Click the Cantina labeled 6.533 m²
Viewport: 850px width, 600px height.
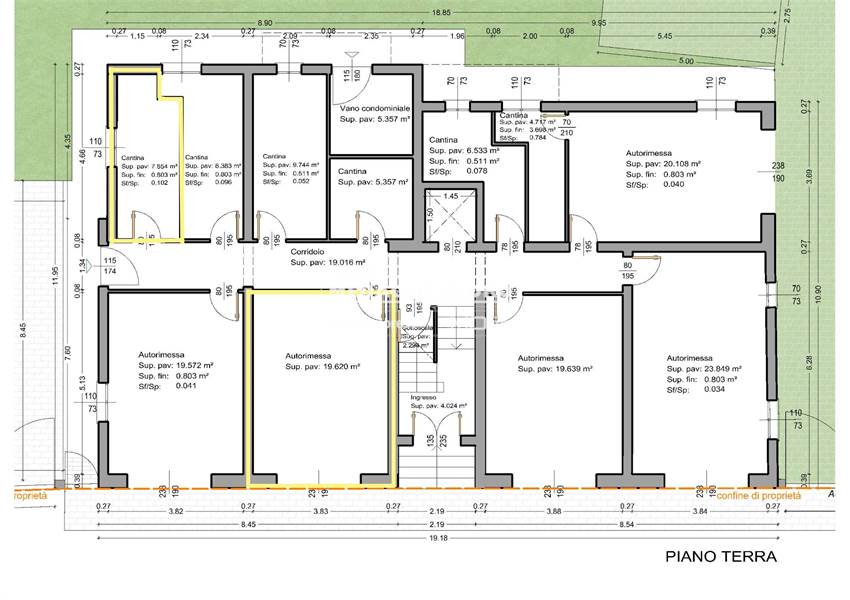[x=451, y=155]
